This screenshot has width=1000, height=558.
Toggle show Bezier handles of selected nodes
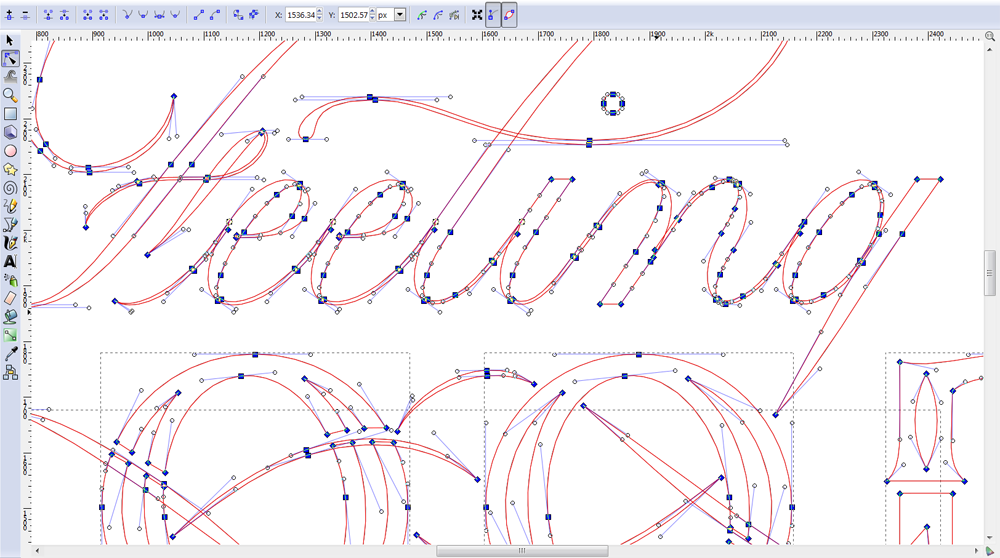click(x=491, y=15)
